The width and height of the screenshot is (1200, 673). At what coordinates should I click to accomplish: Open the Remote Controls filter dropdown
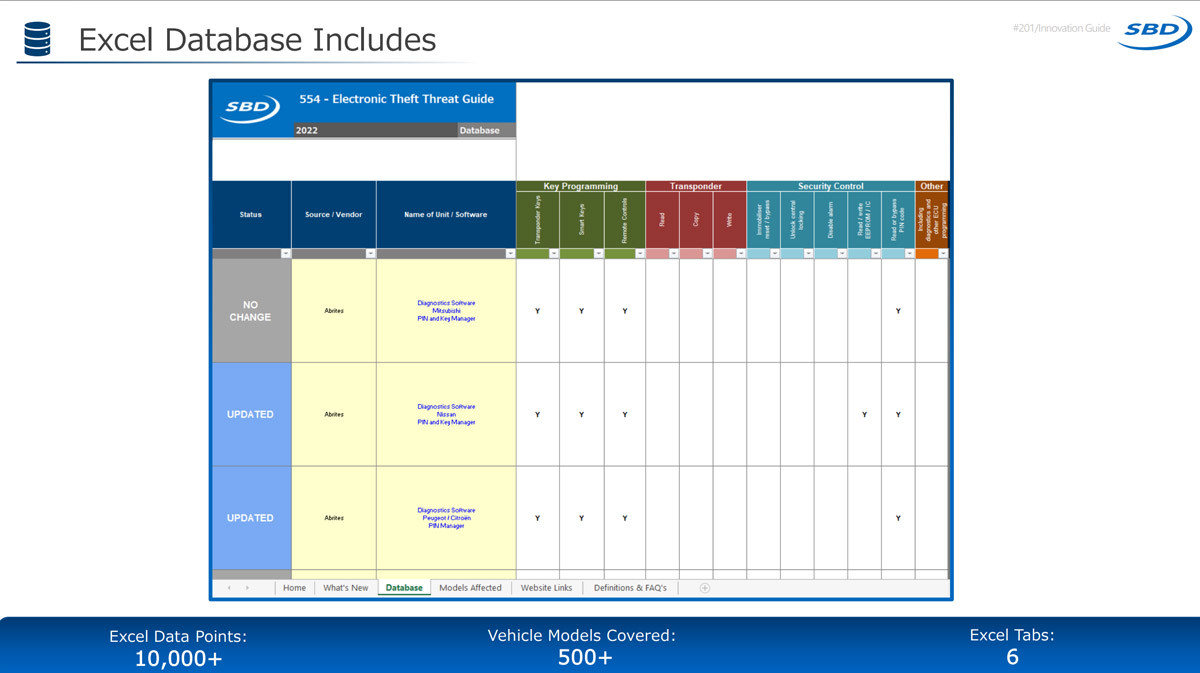(640, 254)
